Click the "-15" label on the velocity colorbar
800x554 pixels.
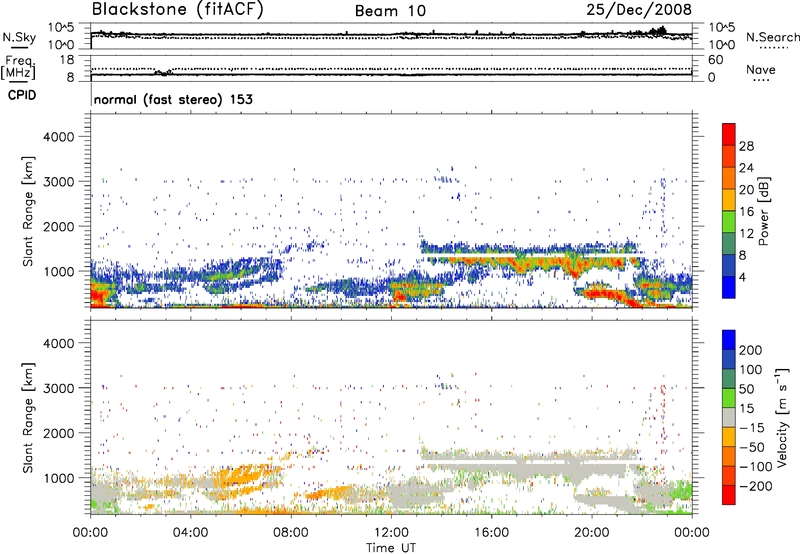pos(752,428)
